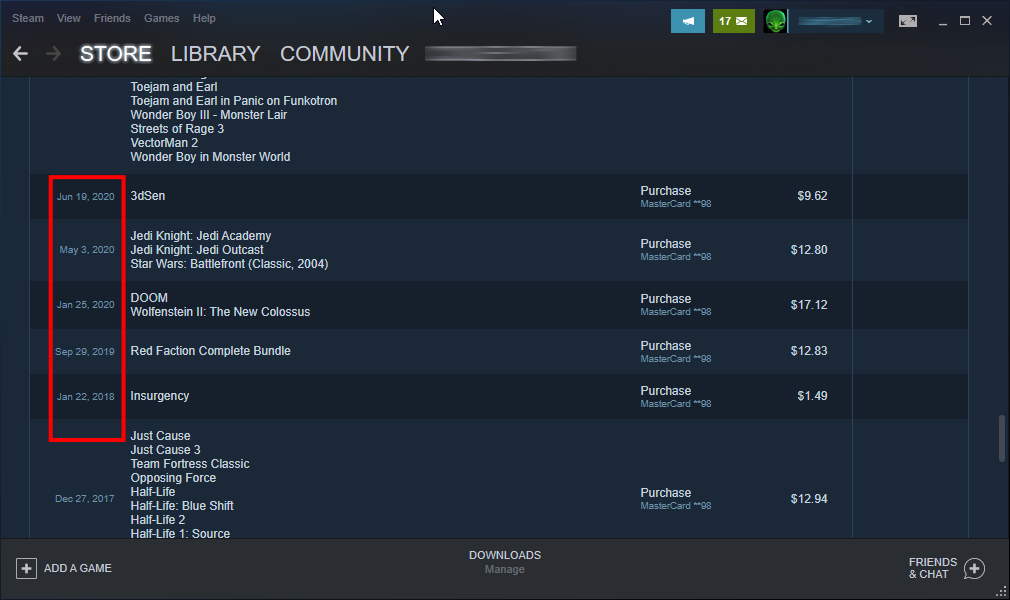Open the announcements megaphone icon
Viewport: 1010px width, 600px height.
[x=687, y=20]
